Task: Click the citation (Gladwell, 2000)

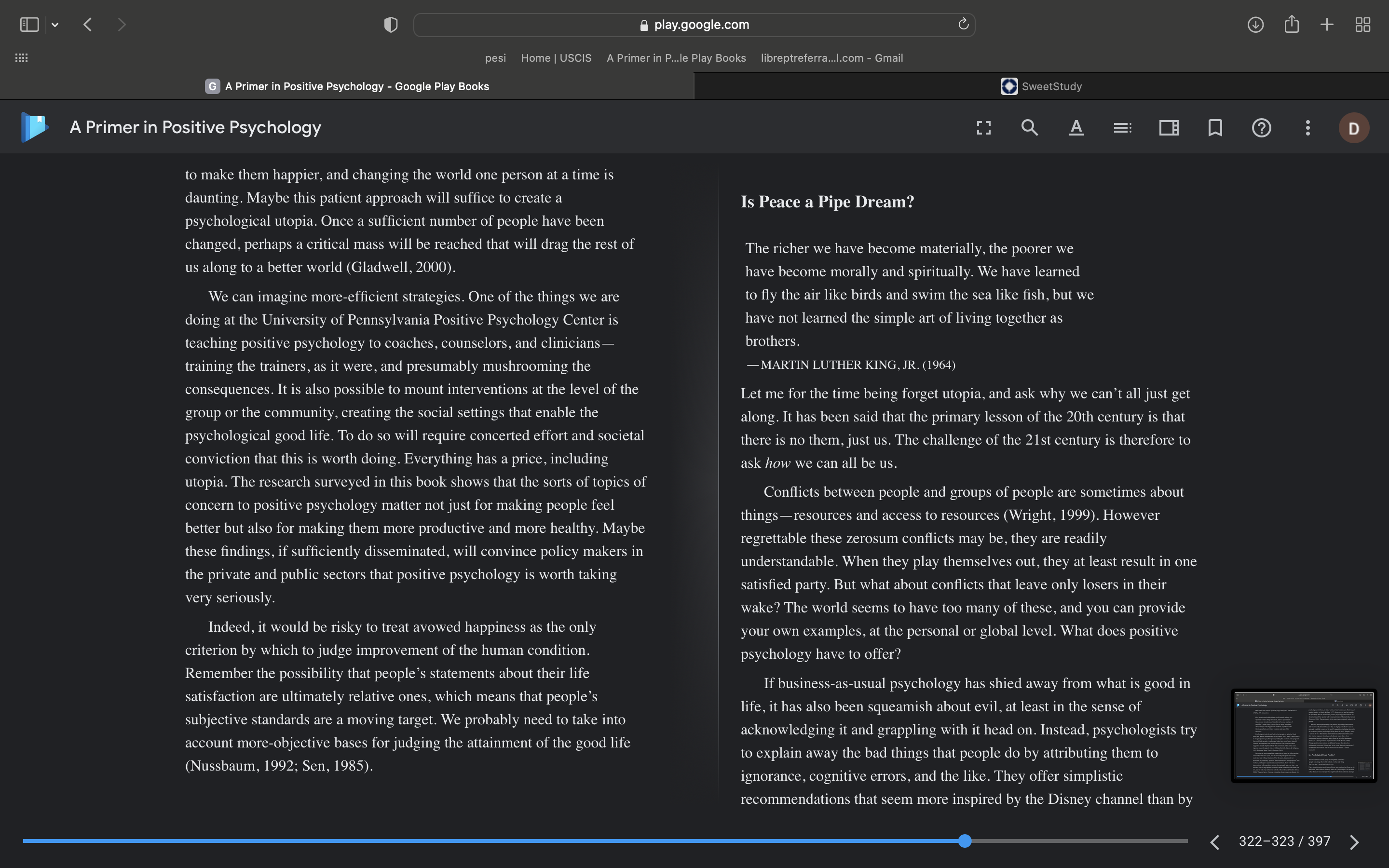Action: (401, 267)
